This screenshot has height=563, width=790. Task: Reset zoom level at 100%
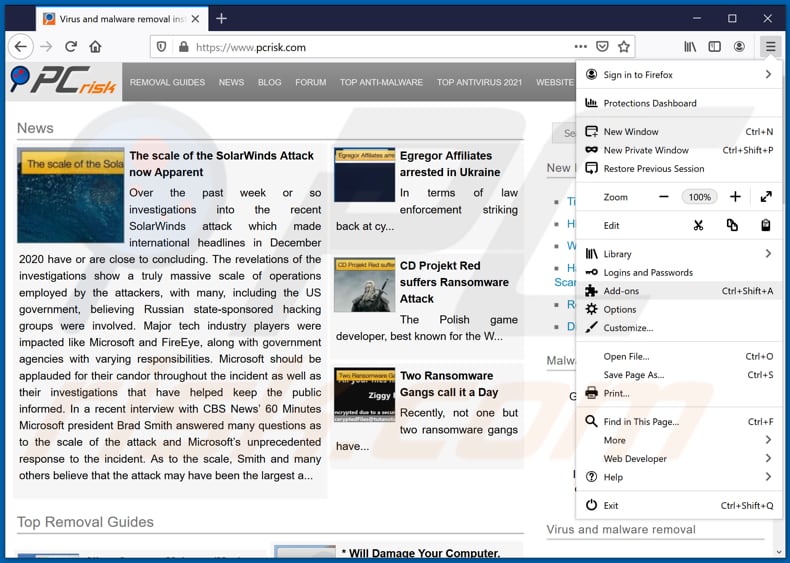pyautogui.click(x=699, y=197)
